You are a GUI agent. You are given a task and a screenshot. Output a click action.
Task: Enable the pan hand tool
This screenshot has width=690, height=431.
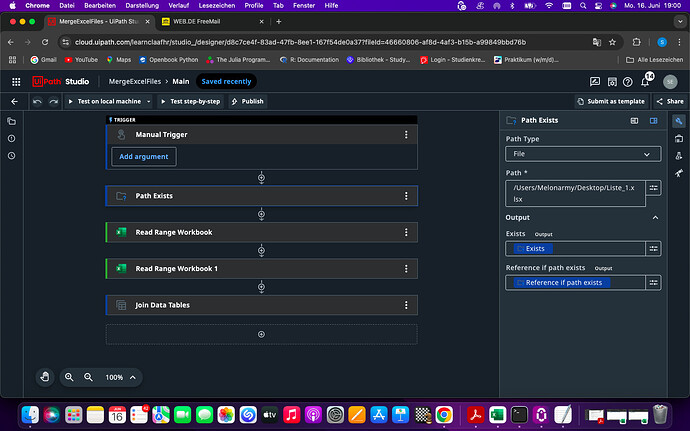45,377
